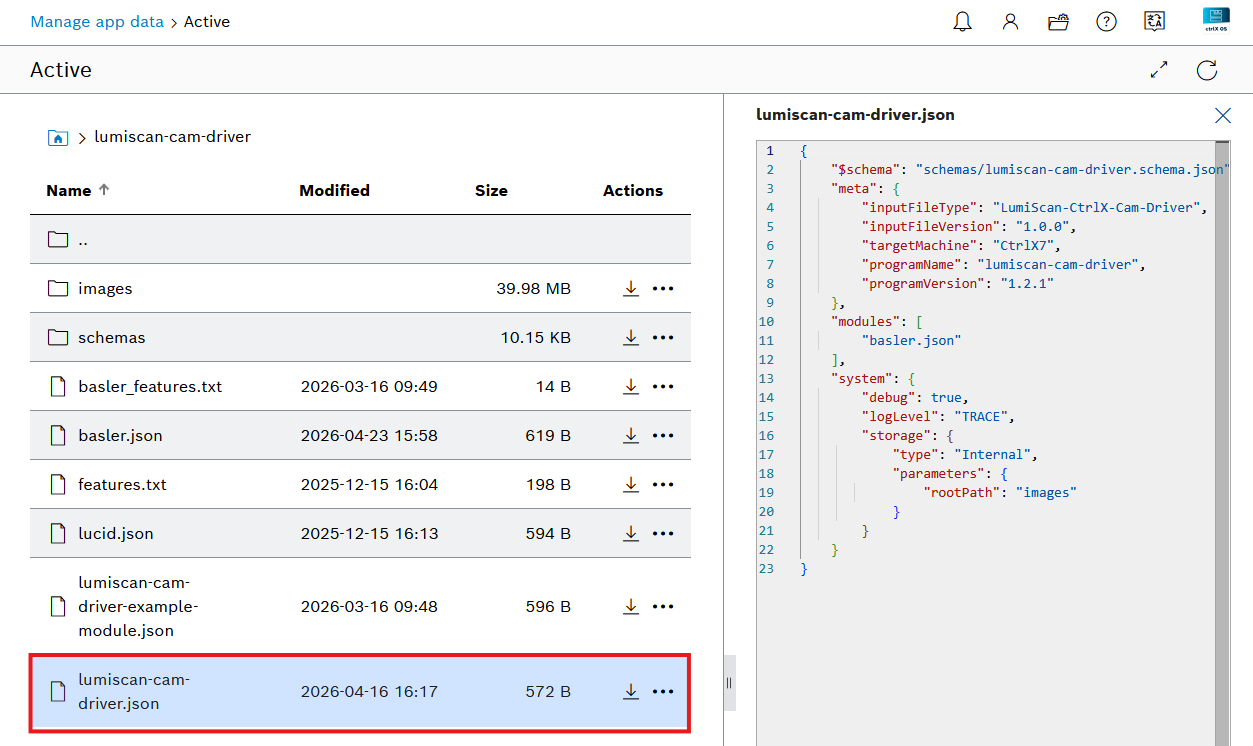1253x746 pixels.
Task: Download basler.json file
Action: click(x=631, y=436)
